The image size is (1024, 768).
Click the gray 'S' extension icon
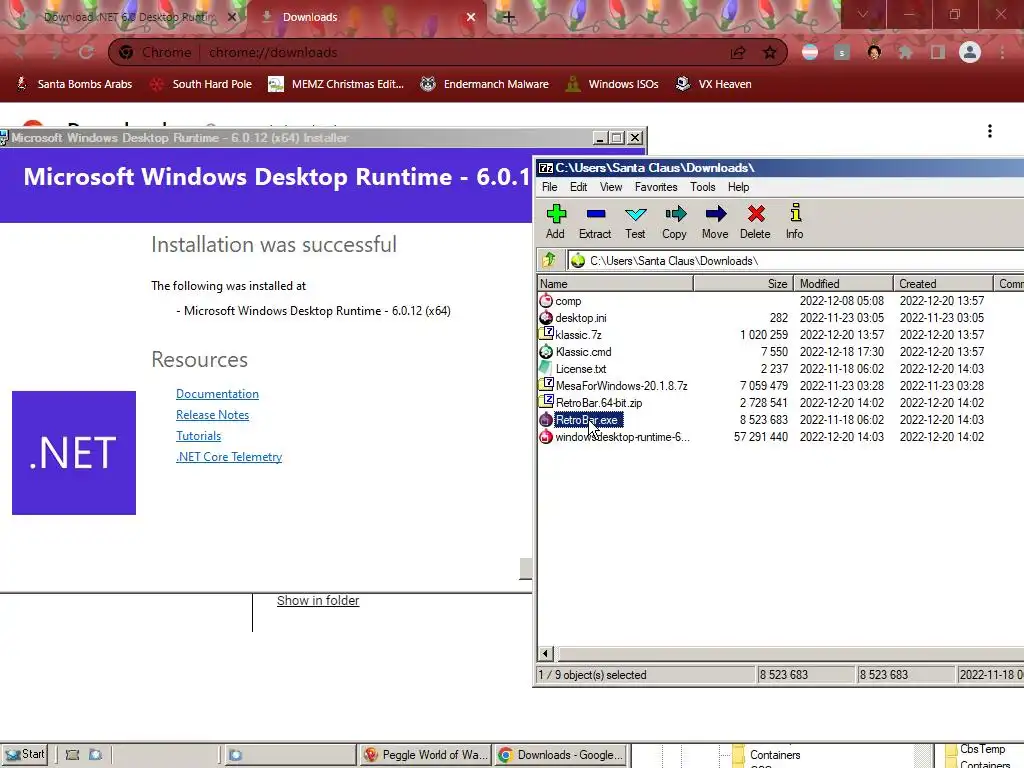point(842,52)
